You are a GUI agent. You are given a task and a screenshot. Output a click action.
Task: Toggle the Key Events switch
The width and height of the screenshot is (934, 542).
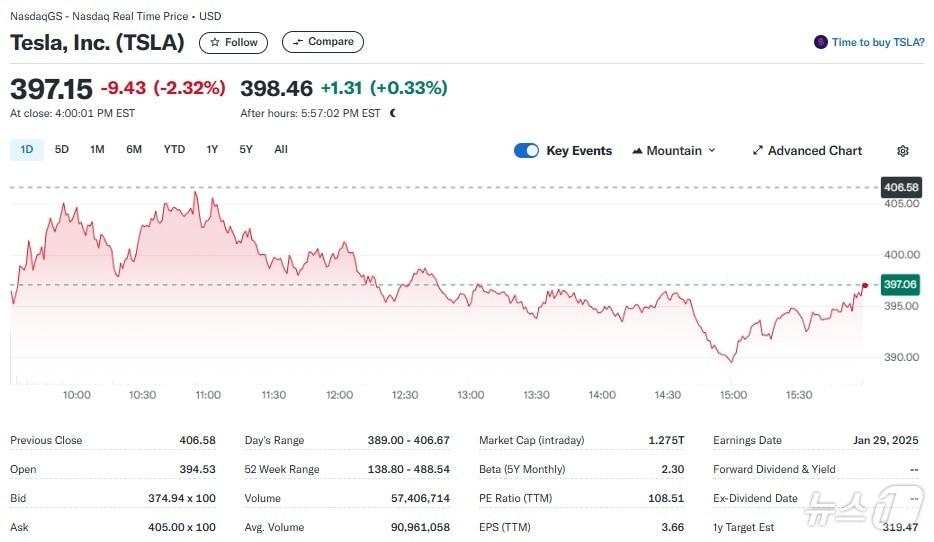(x=526, y=151)
